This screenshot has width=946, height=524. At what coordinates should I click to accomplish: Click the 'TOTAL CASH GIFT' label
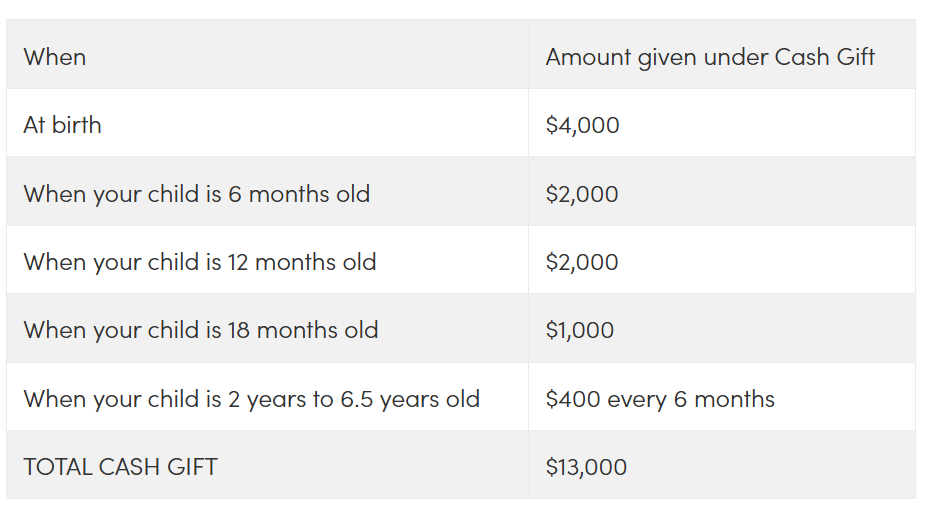(x=121, y=467)
